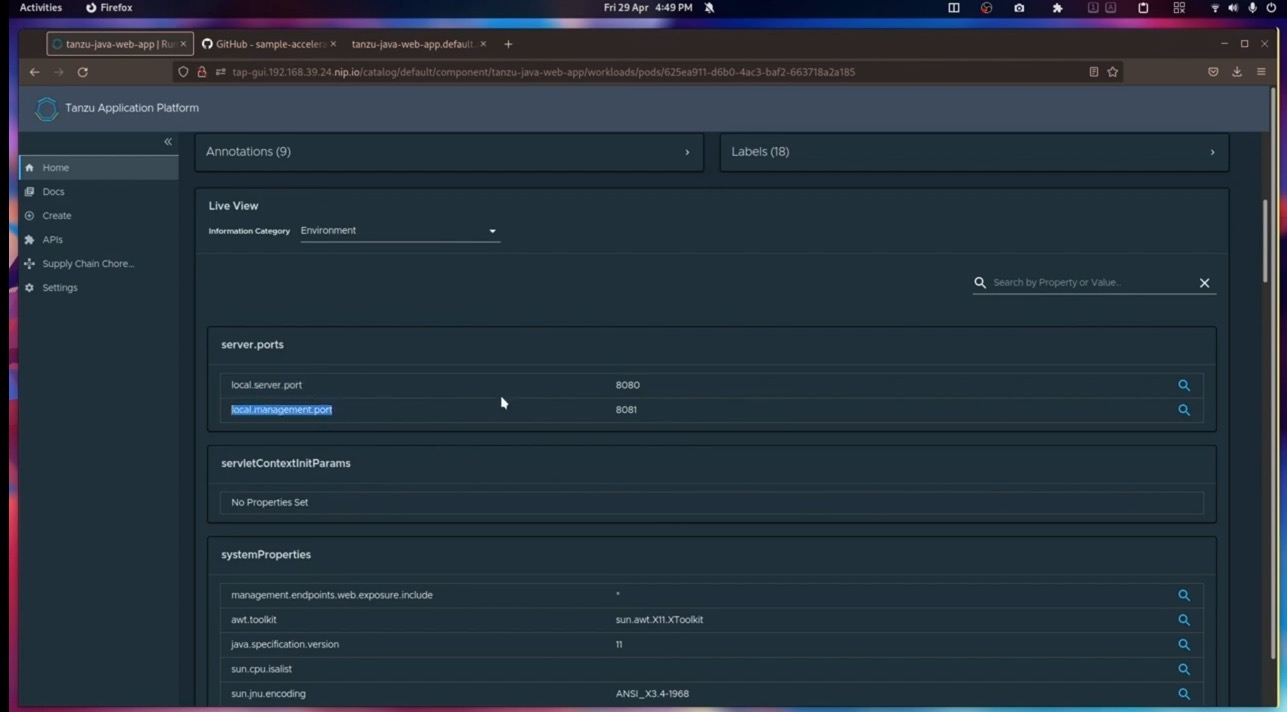Click the volume icon in top bar
Viewport: 1287px width, 712px height.
pos(1233,7)
